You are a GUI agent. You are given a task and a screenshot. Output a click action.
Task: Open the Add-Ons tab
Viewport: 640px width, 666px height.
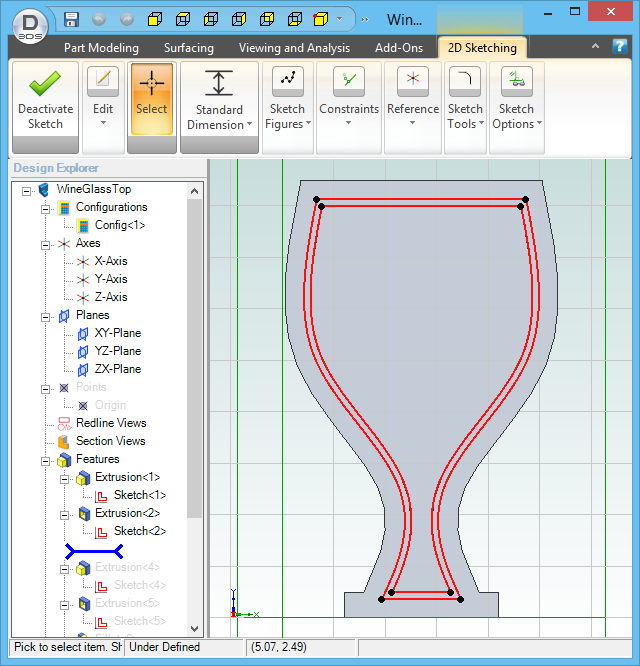pyautogui.click(x=399, y=48)
